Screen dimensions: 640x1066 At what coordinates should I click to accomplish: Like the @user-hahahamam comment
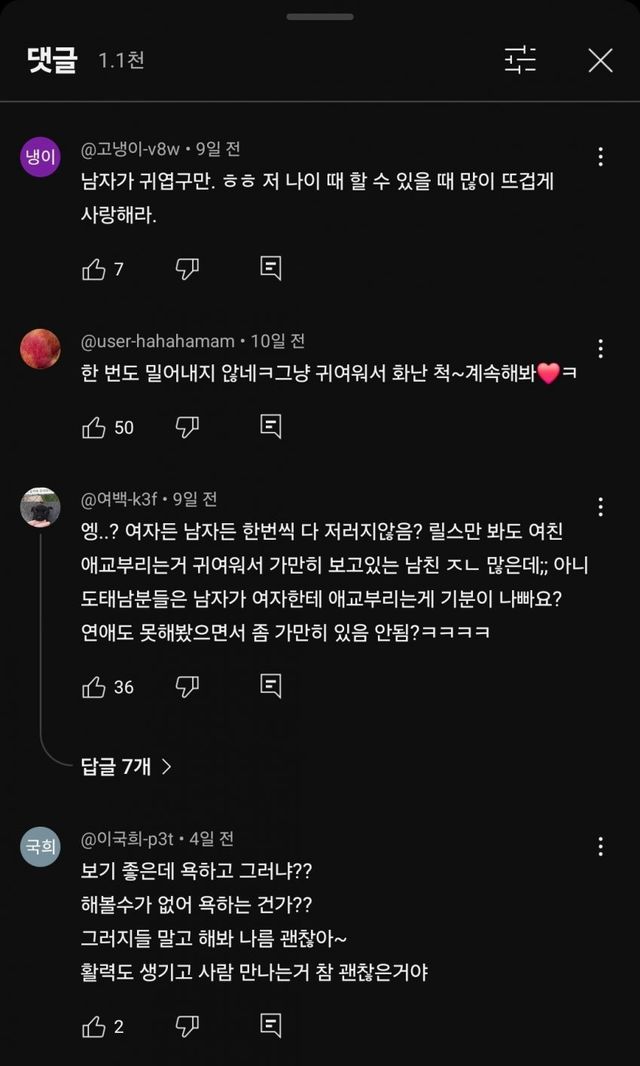(x=94, y=427)
